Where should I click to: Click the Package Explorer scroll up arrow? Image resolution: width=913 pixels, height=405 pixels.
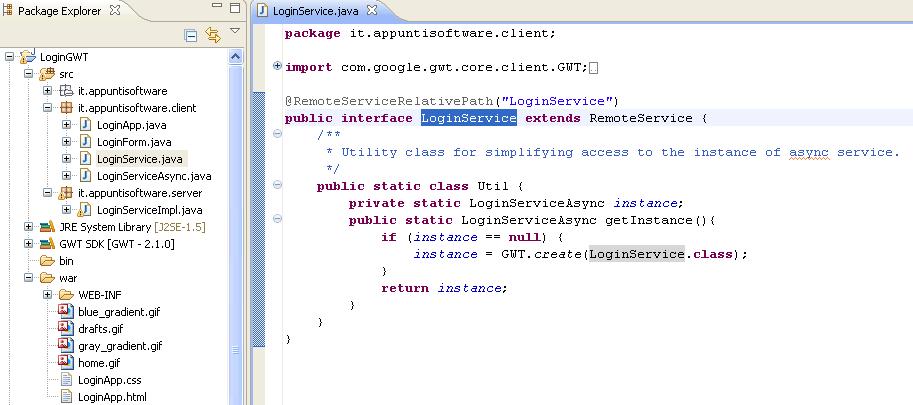click(x=235, y=56)
